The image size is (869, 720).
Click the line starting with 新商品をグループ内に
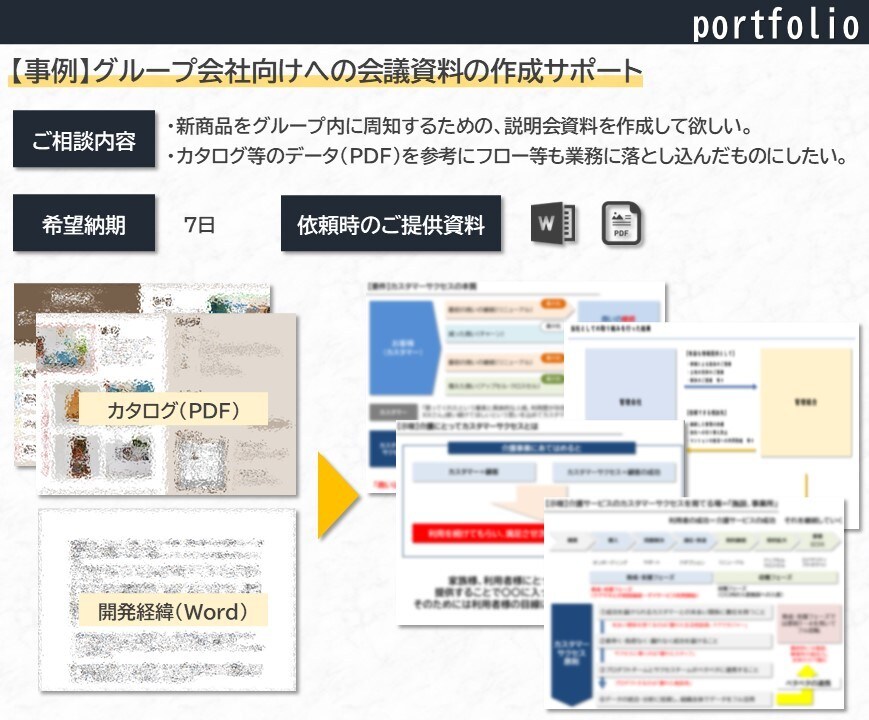pos(459,126)
